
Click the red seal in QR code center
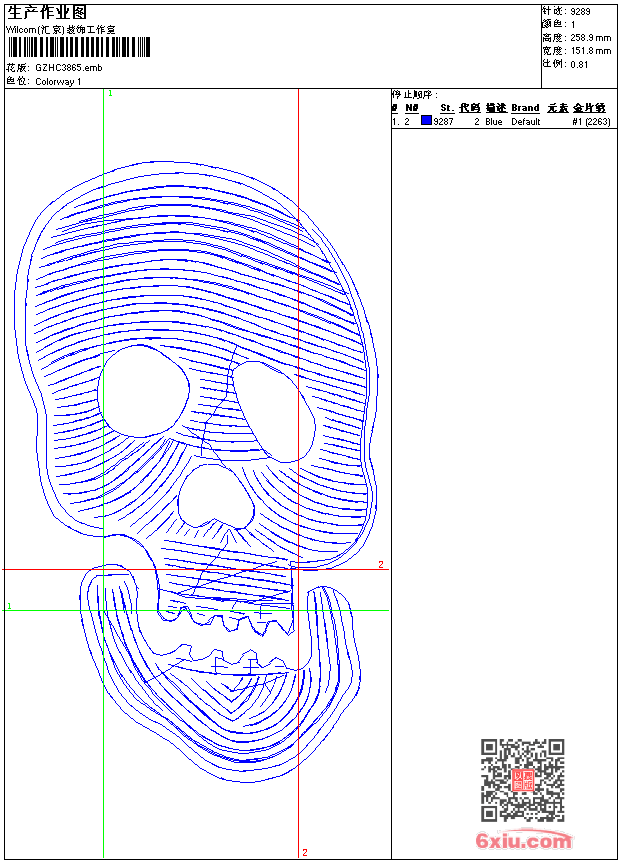point(522,781)
